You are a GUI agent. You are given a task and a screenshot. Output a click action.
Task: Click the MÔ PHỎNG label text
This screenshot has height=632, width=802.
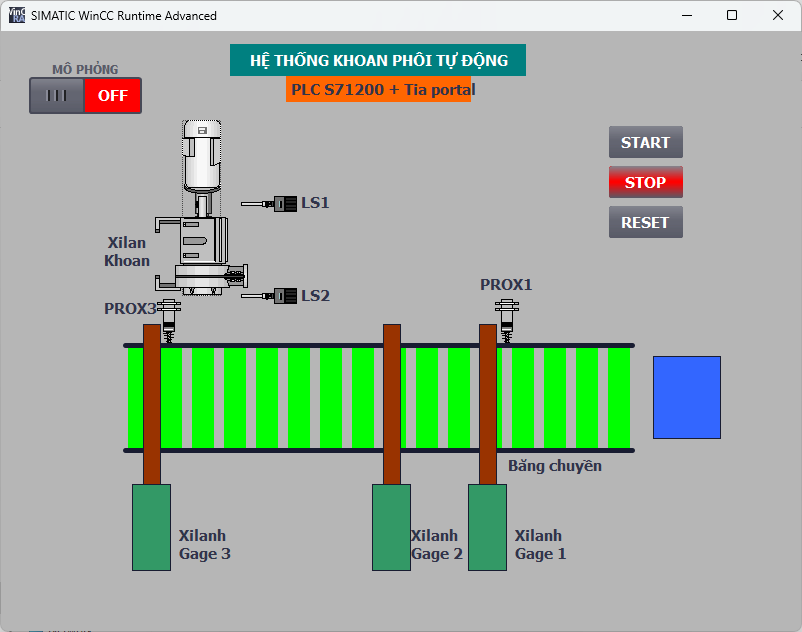[85, 69]
